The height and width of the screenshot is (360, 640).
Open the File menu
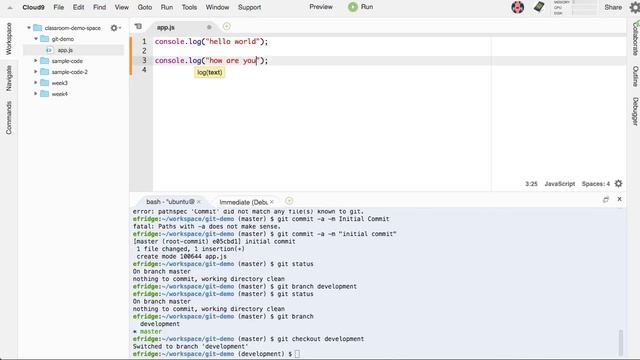coord(58,7)
